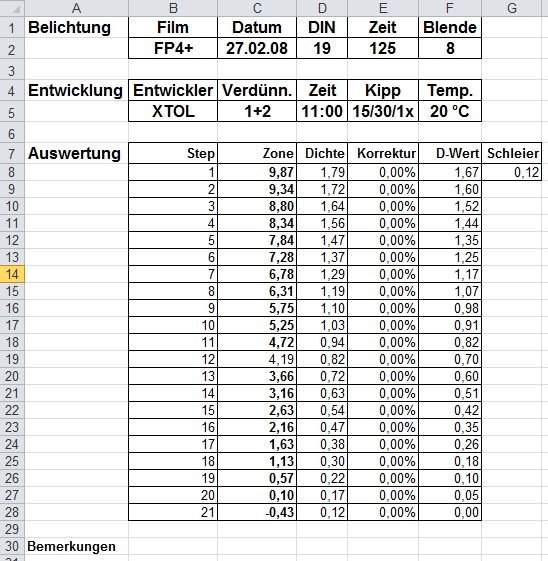Screen dimensions: 548x561
Task: Click the Blende header cell
Action: 450,28
